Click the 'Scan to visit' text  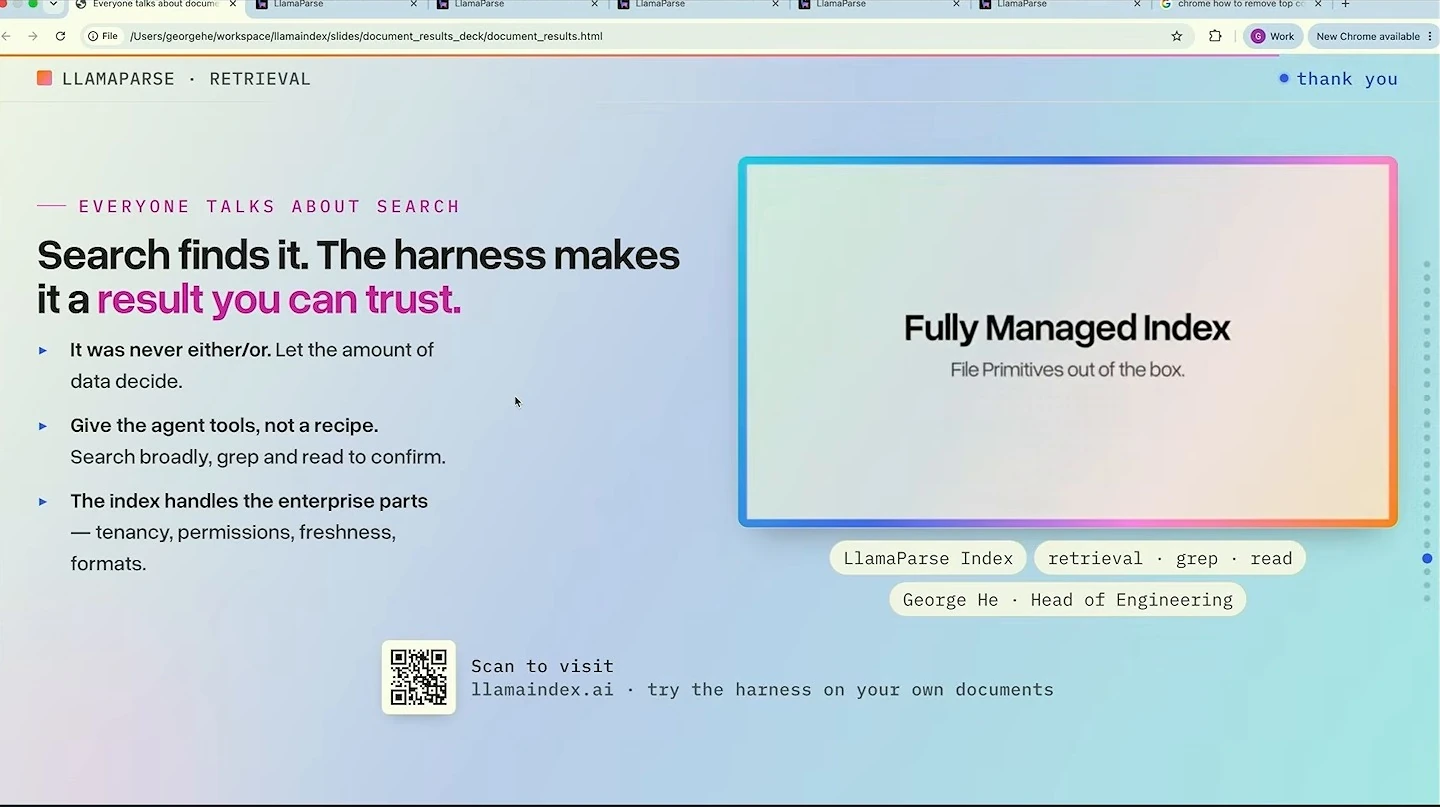(542, 666)
